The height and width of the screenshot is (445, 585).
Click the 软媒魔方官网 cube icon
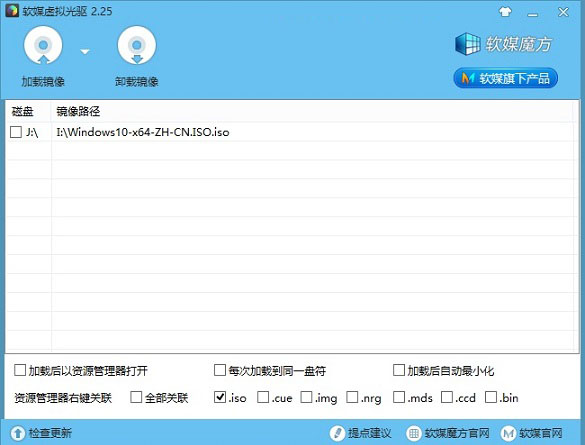pos(413,433)
